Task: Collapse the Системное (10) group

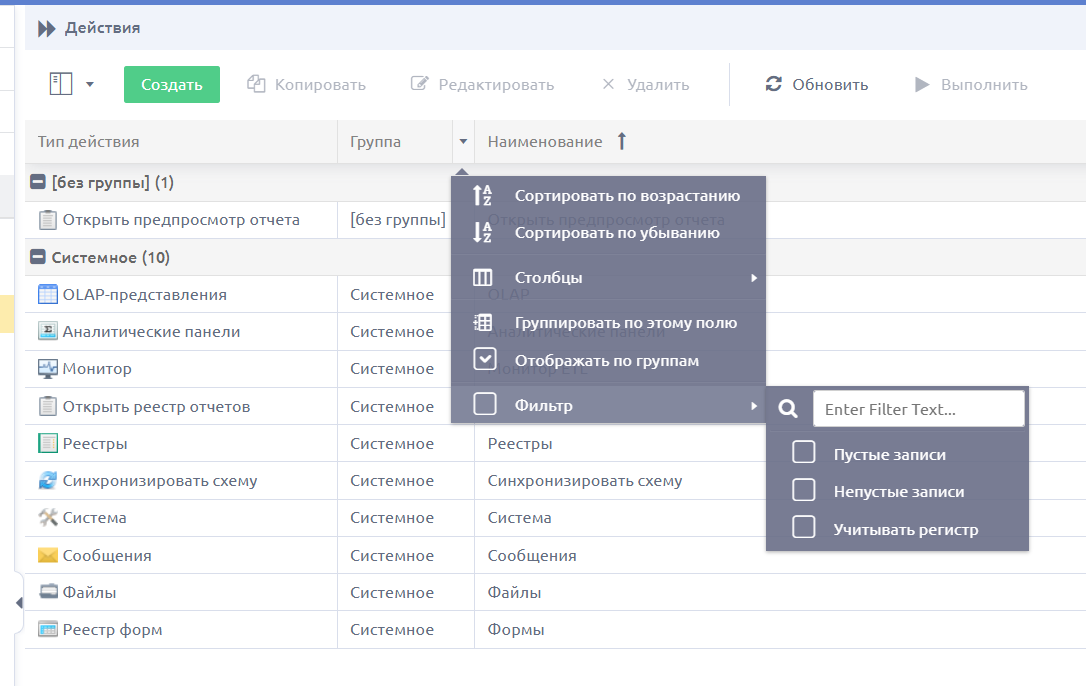Action: pyautogui.click(x=39, y=257)
